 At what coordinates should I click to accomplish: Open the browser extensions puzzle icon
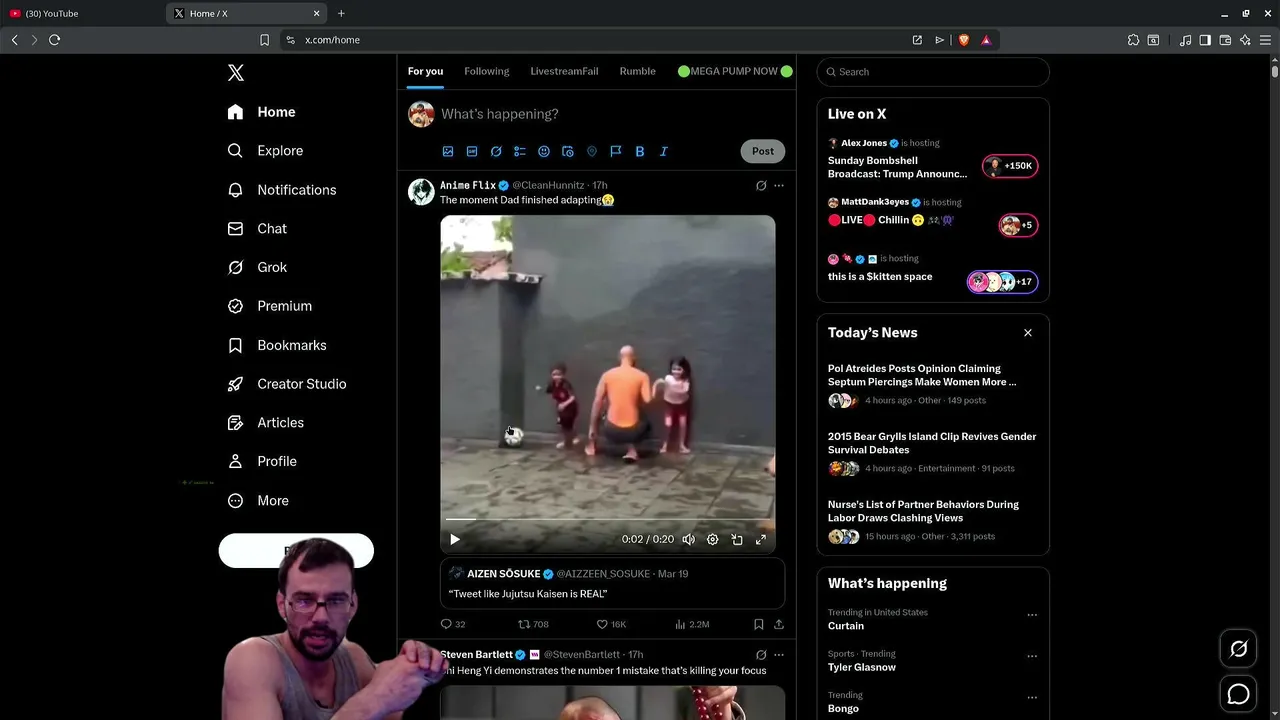click(1133, 40)
